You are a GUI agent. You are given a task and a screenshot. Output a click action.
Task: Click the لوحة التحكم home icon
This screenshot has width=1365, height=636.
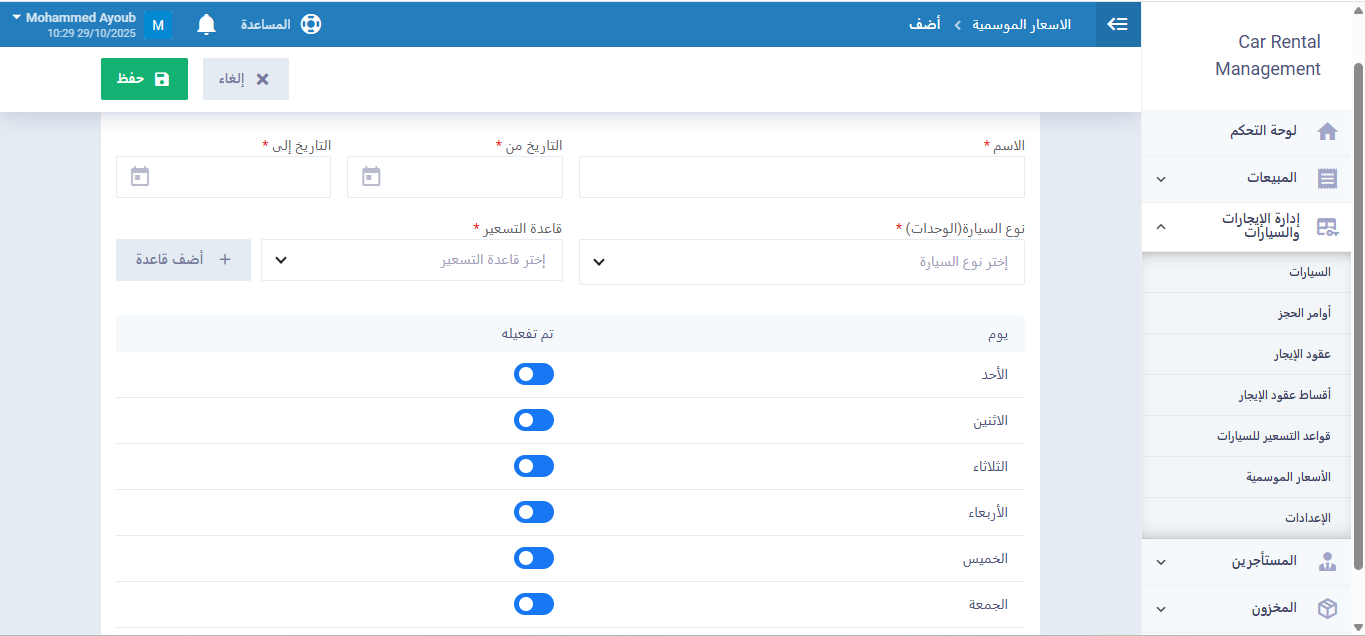1327,131
